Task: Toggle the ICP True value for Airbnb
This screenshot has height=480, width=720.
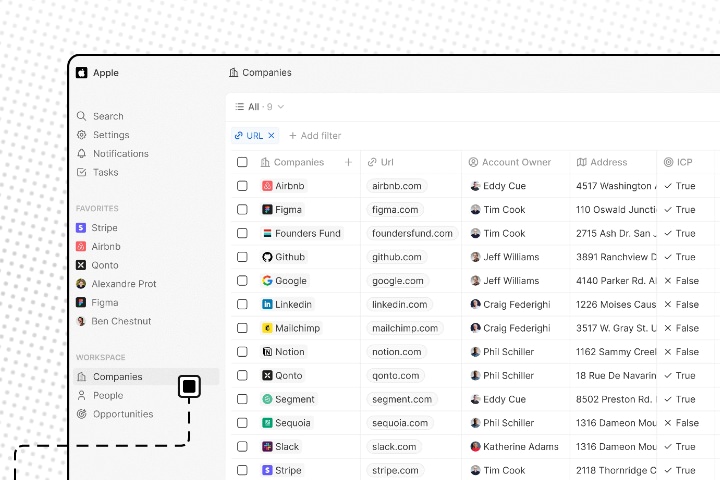Action: (680, 186)
